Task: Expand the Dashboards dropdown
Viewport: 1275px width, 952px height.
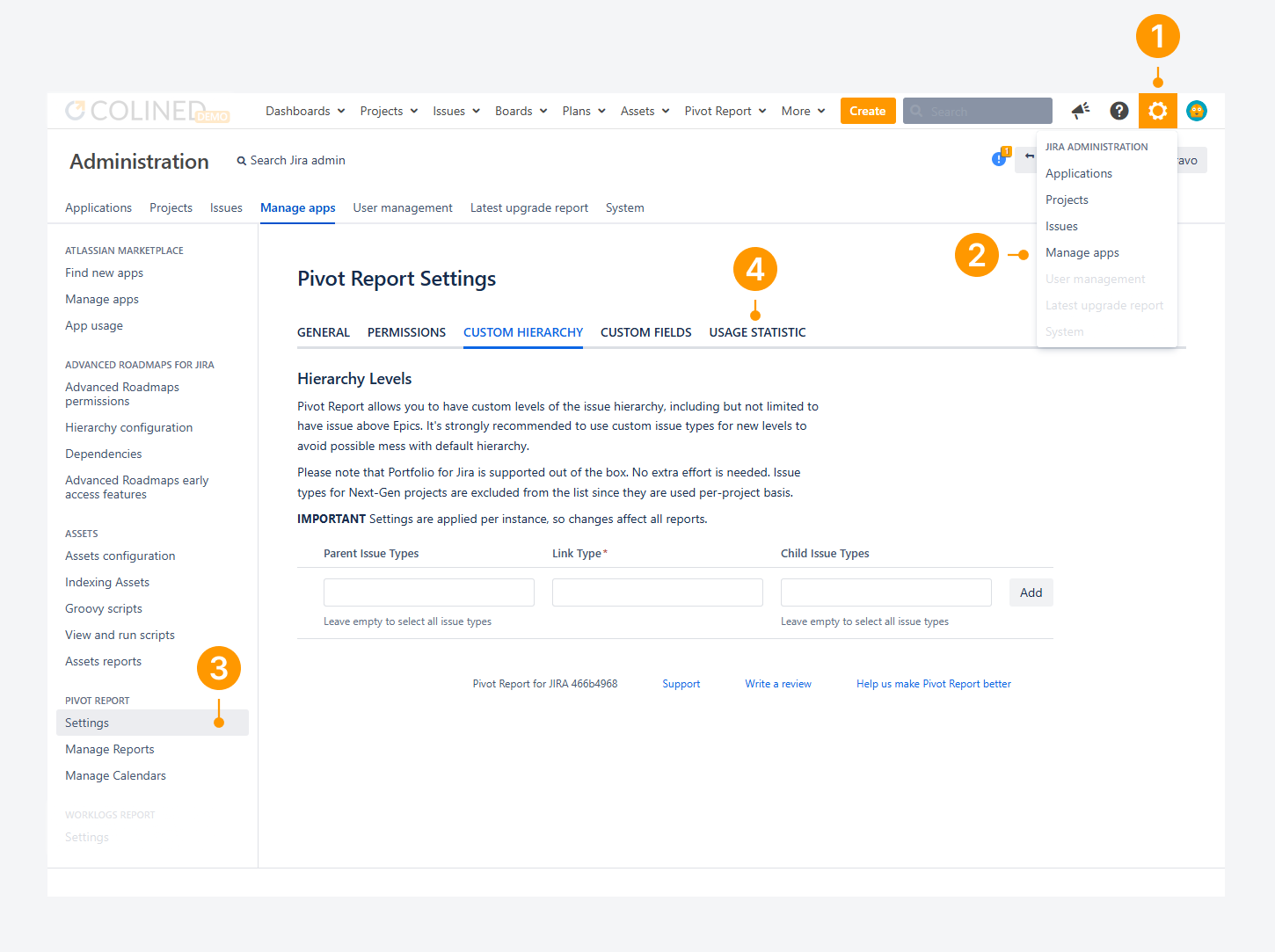Action: pos(305,111)
